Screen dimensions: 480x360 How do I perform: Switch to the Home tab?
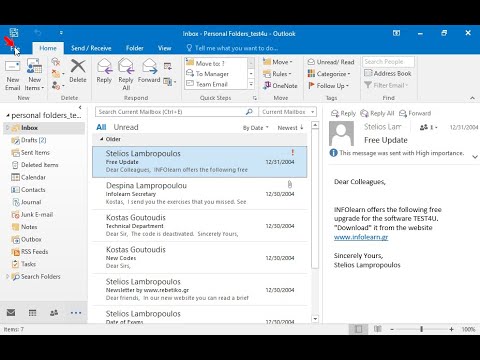click(x=48, y=48)
